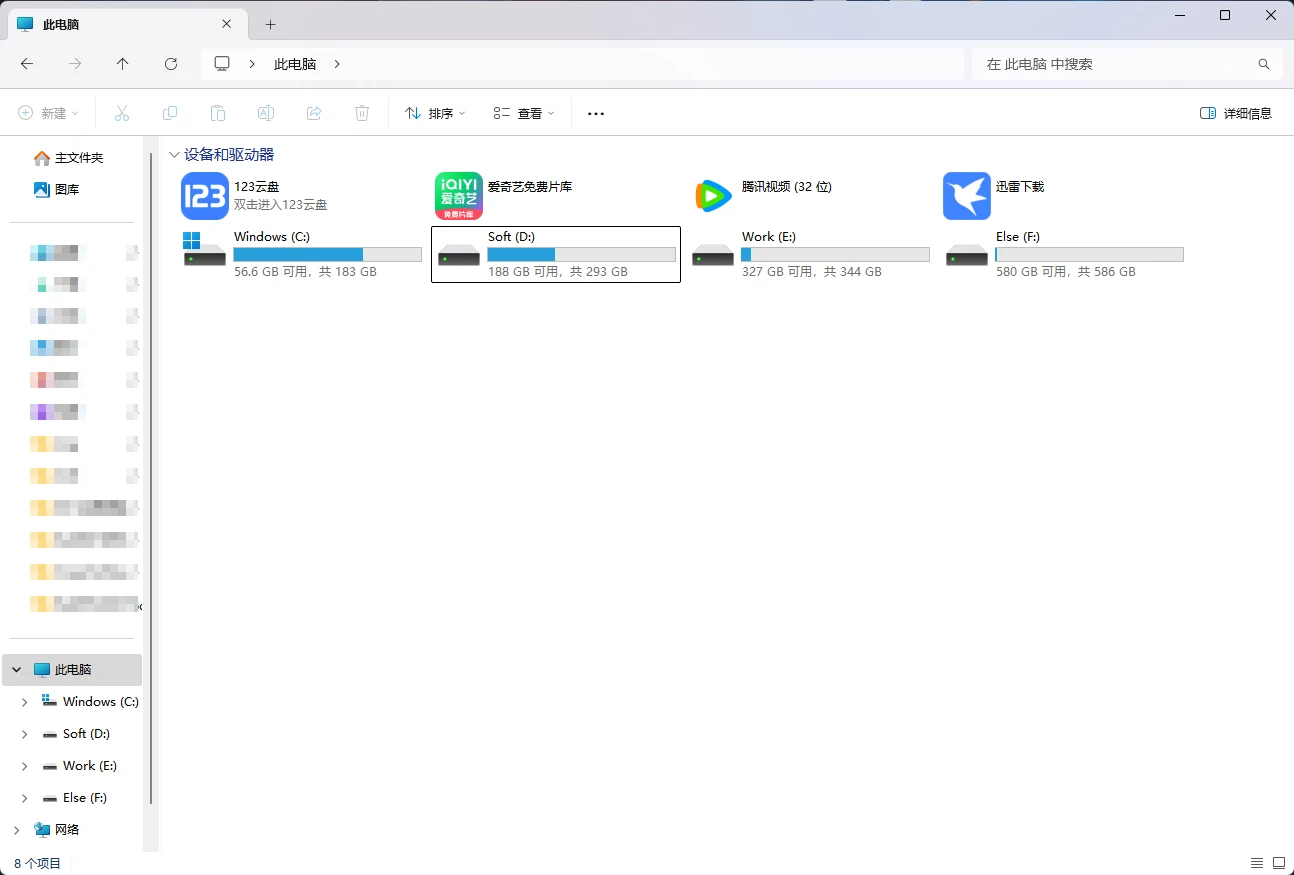This screenshot has width=1294, height=875.
Task: Expand Else (F:) in the sidebar tree
Action: 25,799
